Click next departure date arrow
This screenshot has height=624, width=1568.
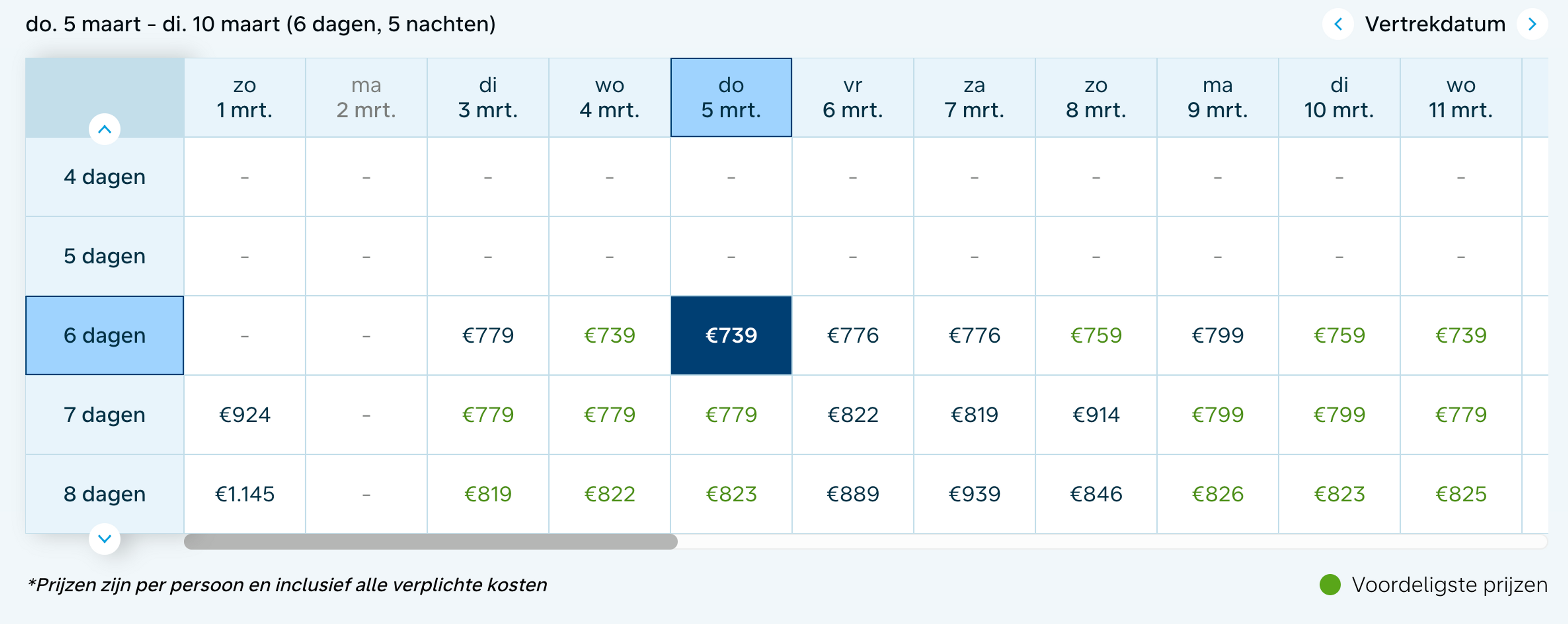click(1532, 25)
